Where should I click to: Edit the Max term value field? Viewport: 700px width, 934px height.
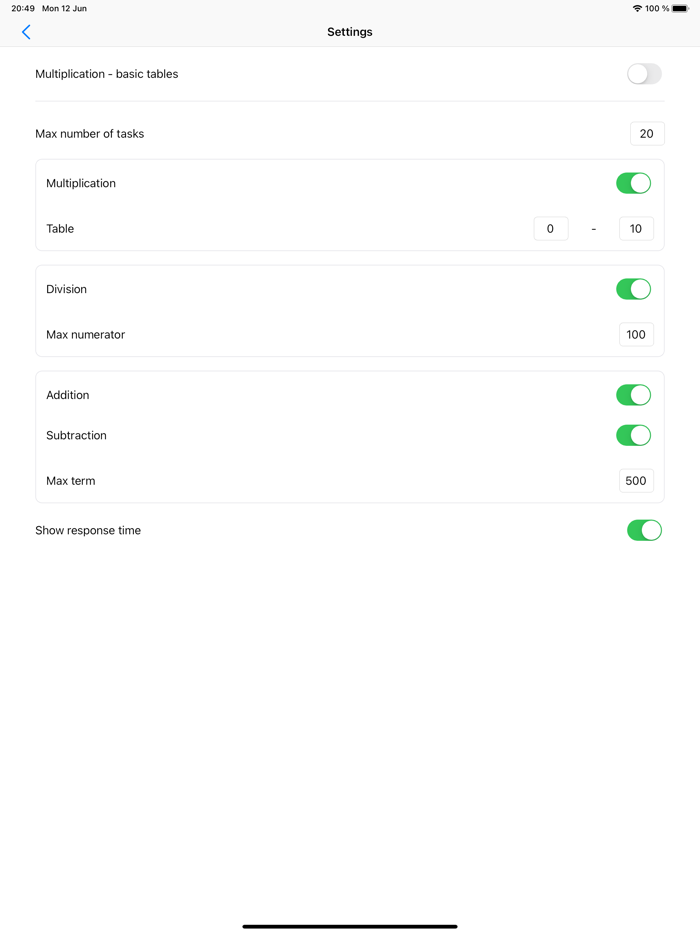pos(636,481)
